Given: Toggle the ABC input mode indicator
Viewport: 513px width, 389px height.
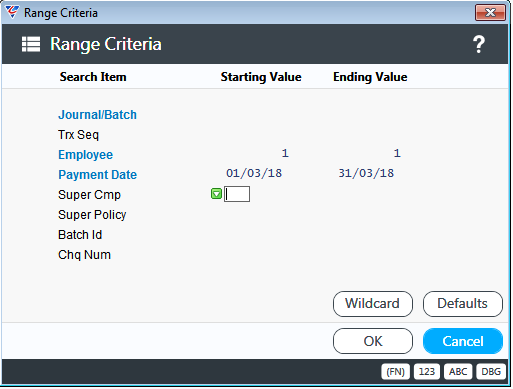Looking at the screenshot, I should [458, 372].
